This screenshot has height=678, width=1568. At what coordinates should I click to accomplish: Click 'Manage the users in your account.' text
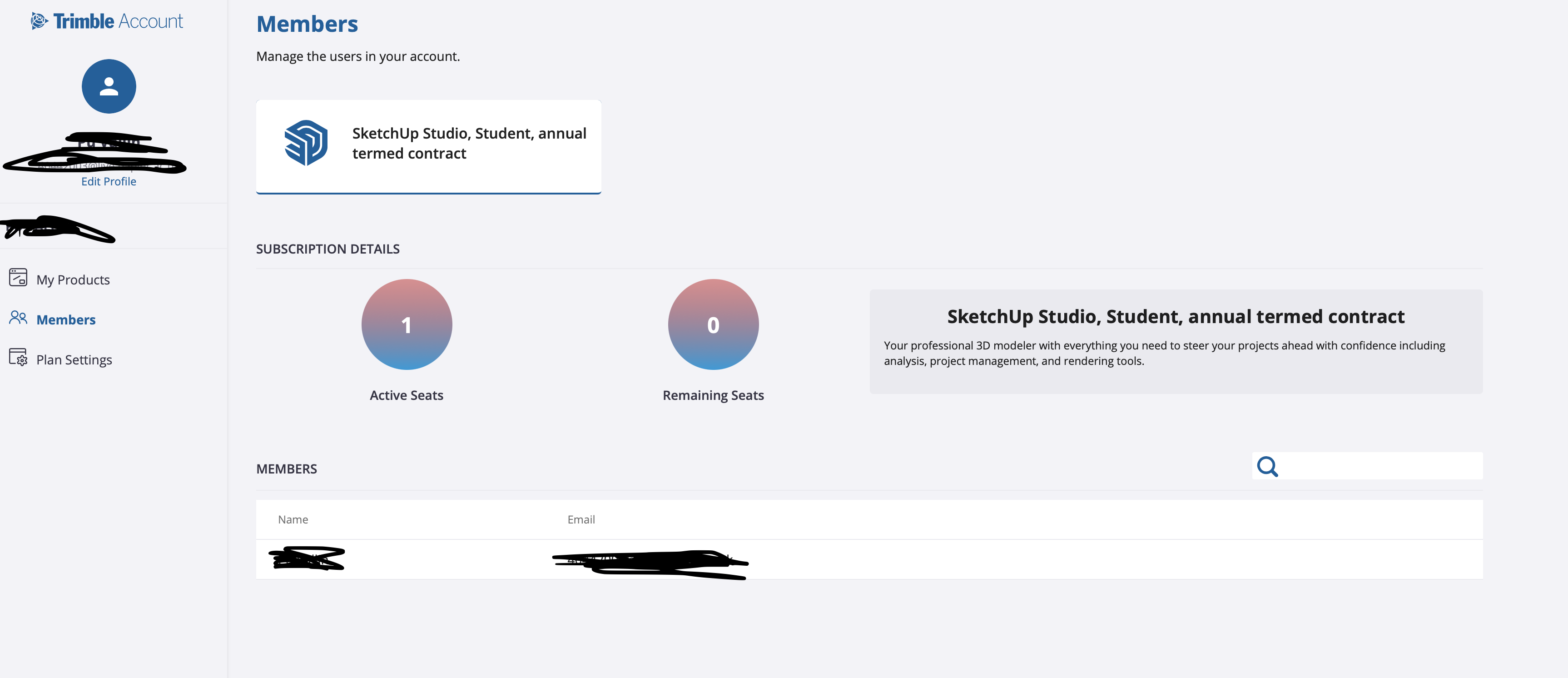(x=358, y=57)
